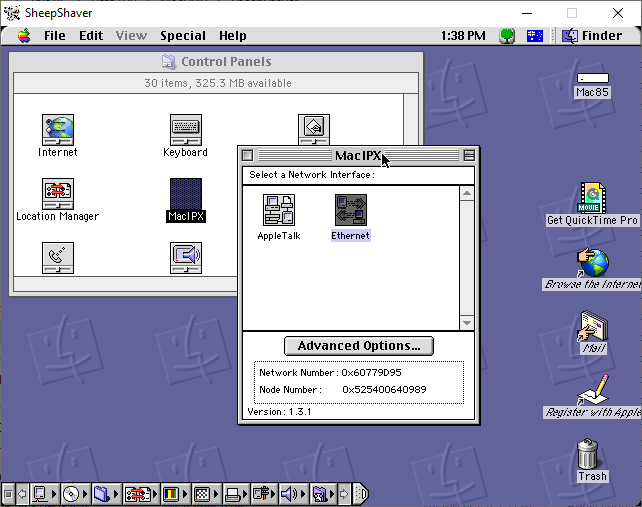This screenshot has height=507, width=642.
Task: Click the menu bar clock
Action: [x=463, y=36]
